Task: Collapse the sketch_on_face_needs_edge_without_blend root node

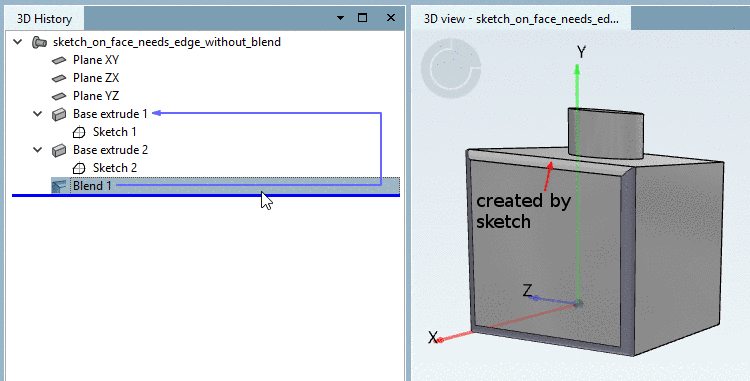Action: pos(18,42)
